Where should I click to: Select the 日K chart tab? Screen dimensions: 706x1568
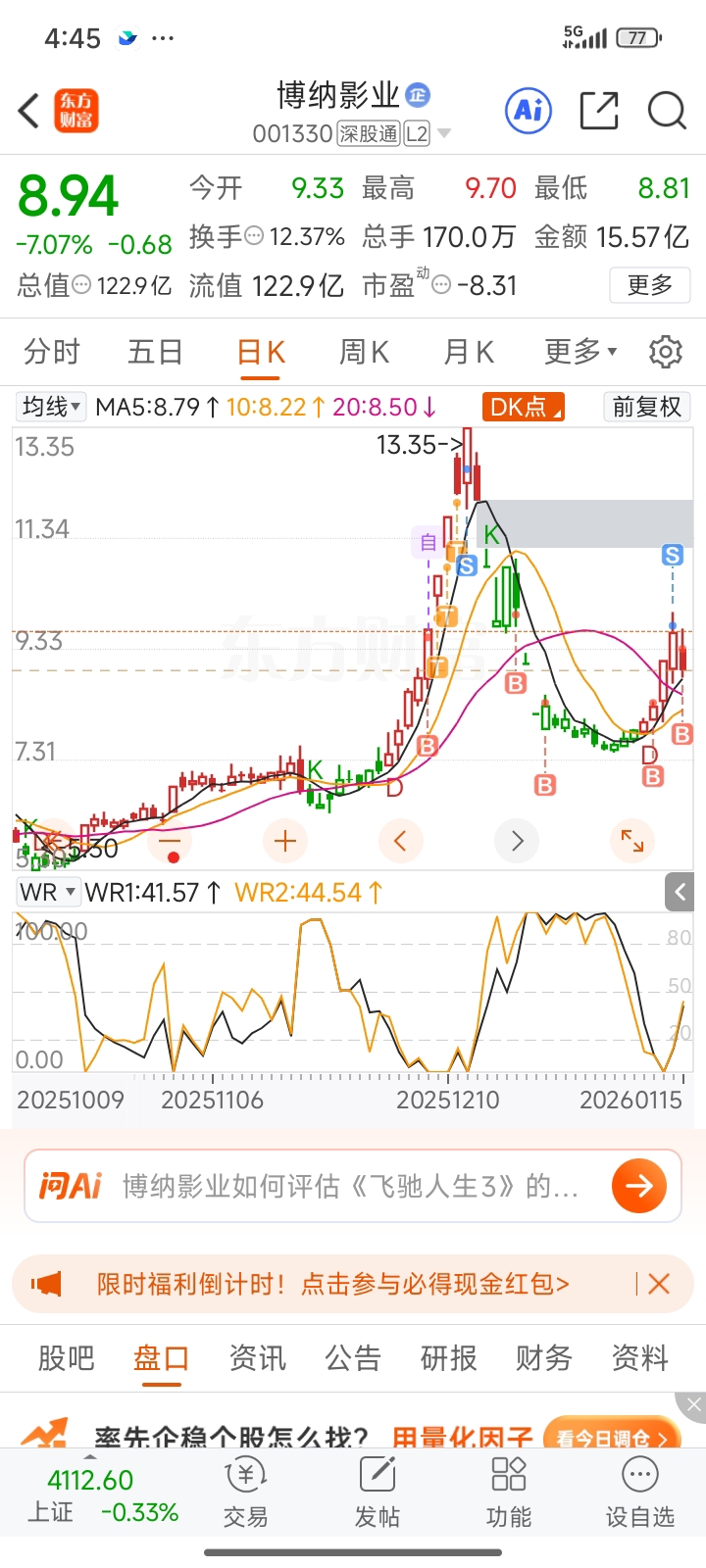tap(261, 352)
